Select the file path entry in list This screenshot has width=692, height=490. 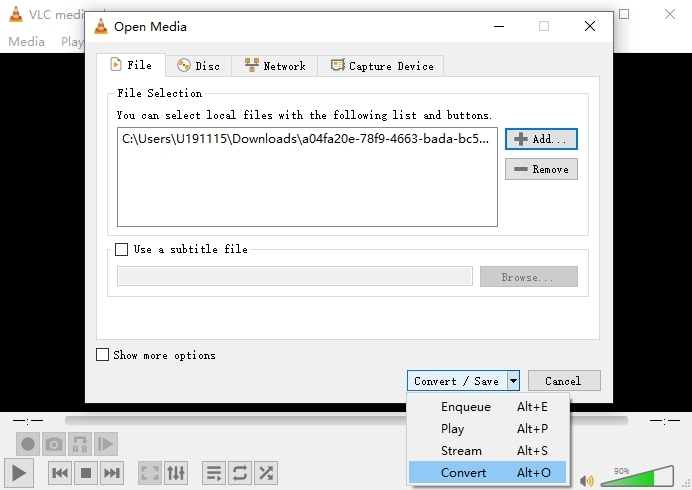(x=305, y=139)
